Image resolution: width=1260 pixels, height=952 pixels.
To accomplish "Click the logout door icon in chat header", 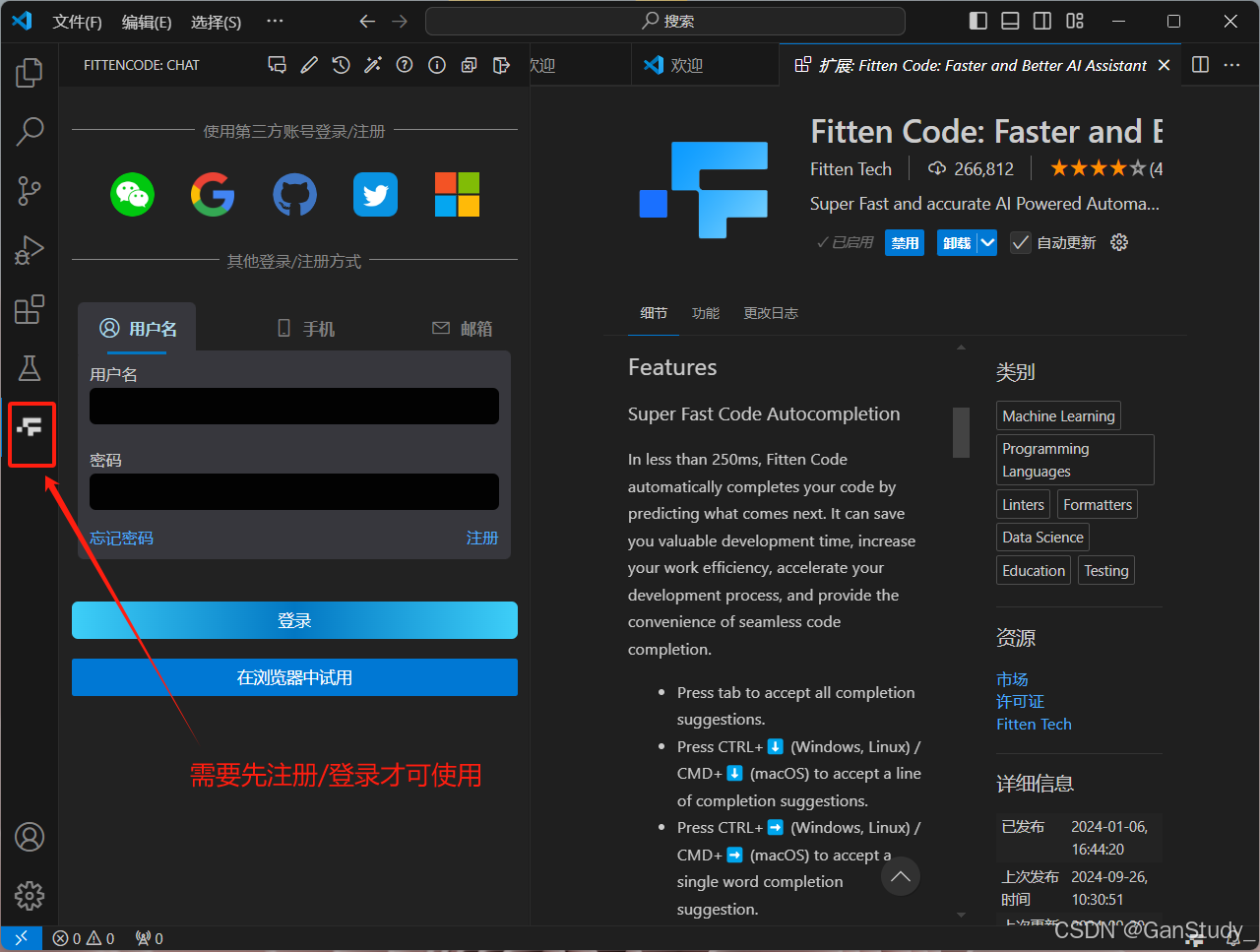I will point(501,65).
